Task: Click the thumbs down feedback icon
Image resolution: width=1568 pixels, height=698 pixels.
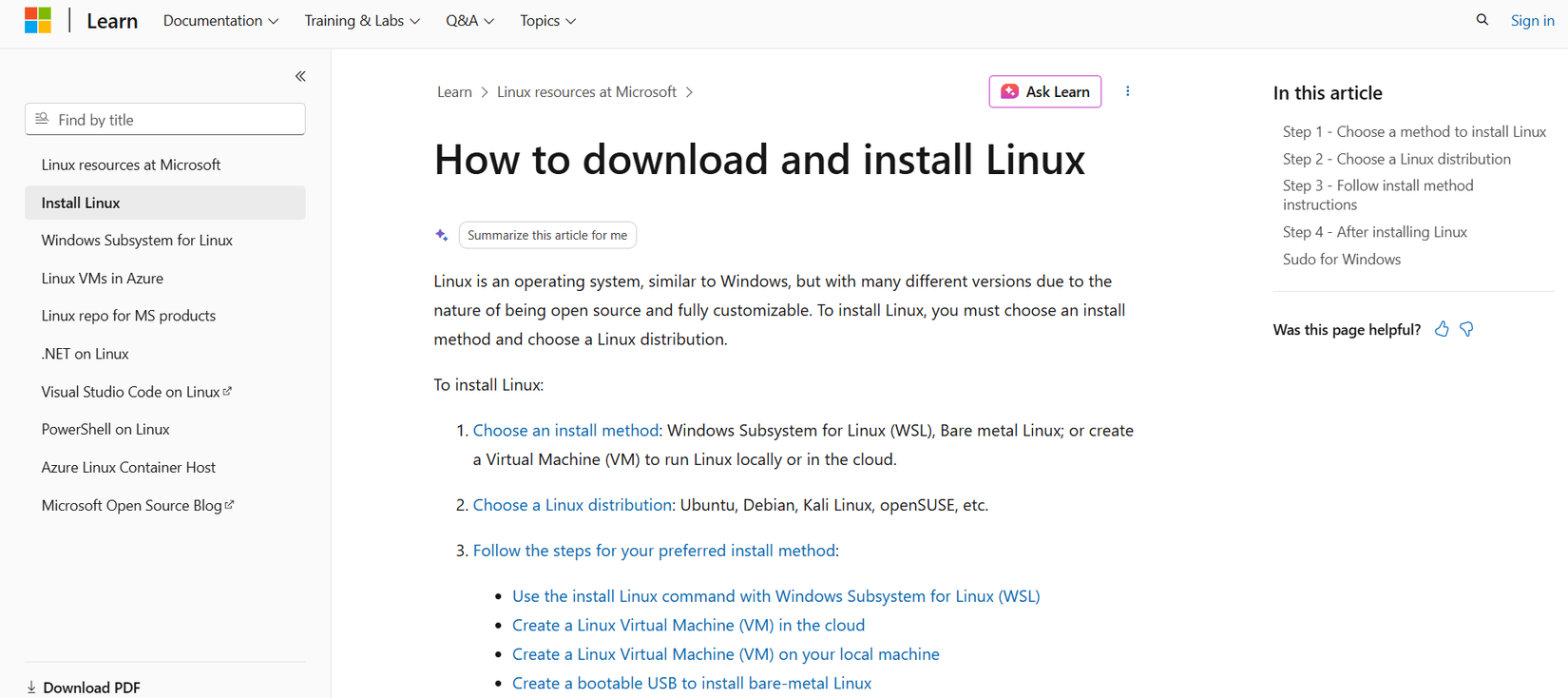Action: (1467, 329)
